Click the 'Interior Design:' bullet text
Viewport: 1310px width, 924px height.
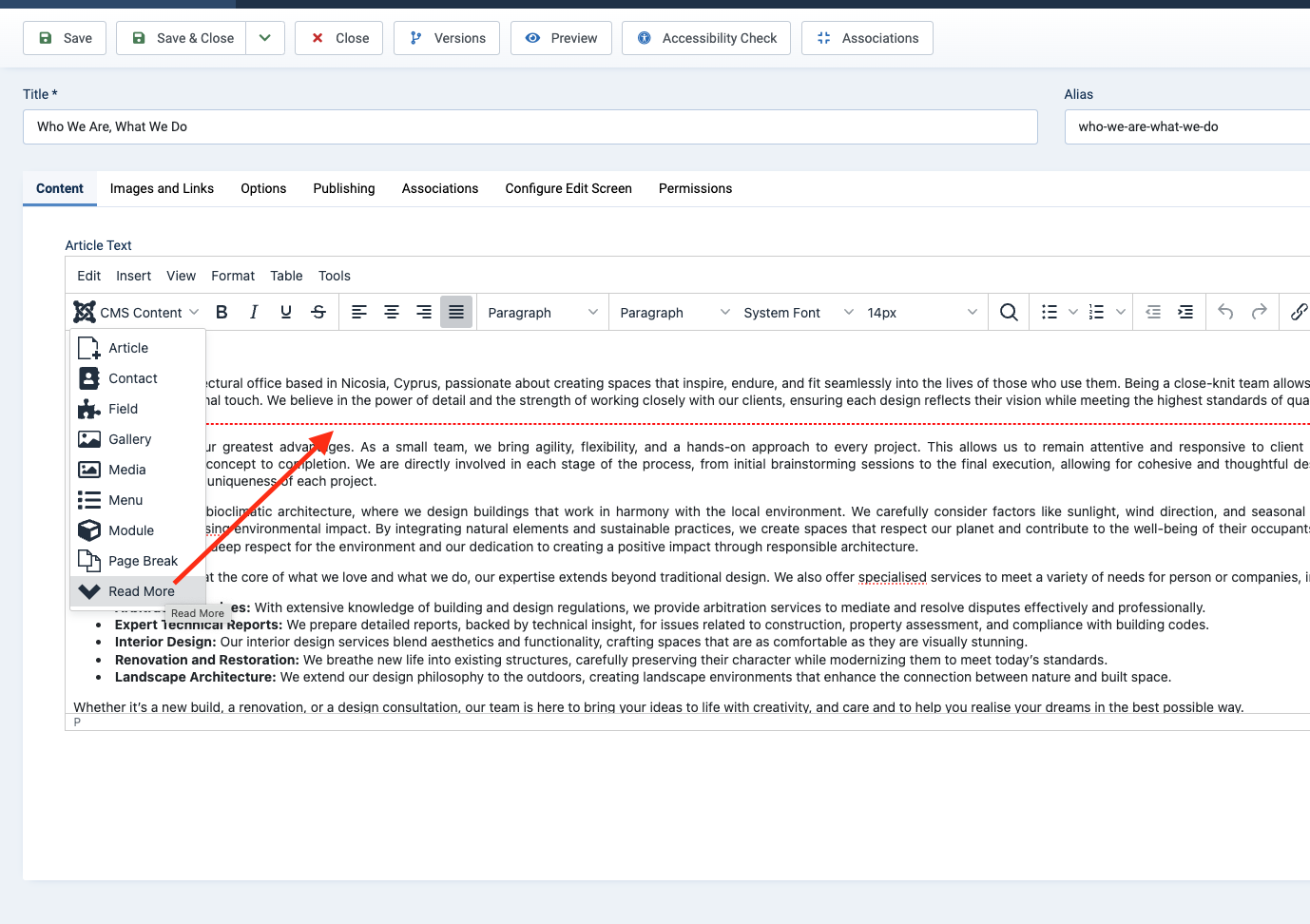pyautogui.click(x=165, y=642)
